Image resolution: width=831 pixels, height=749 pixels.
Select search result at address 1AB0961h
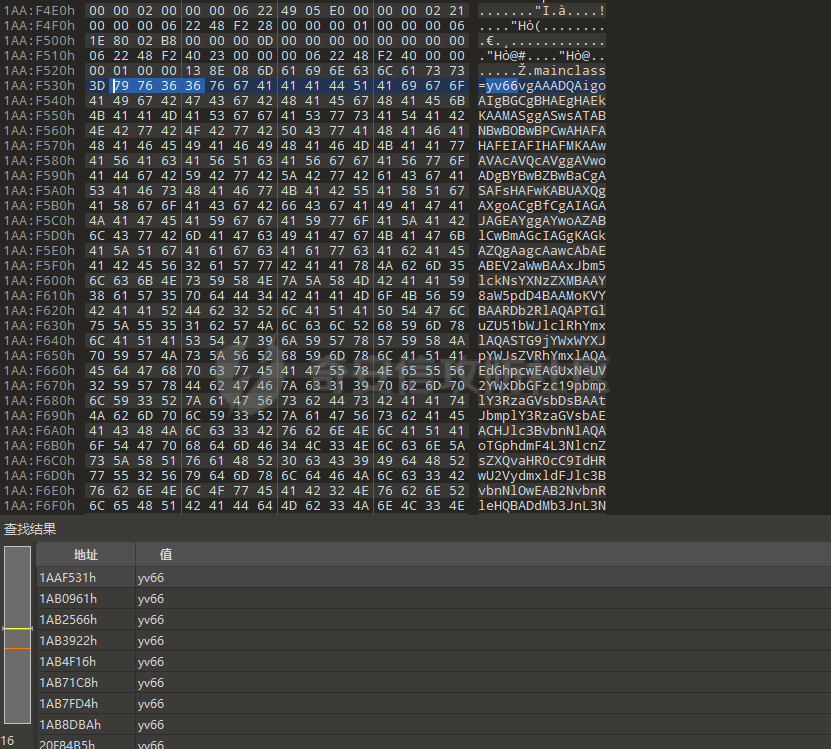pyautogui.click(x=68, y=599)
